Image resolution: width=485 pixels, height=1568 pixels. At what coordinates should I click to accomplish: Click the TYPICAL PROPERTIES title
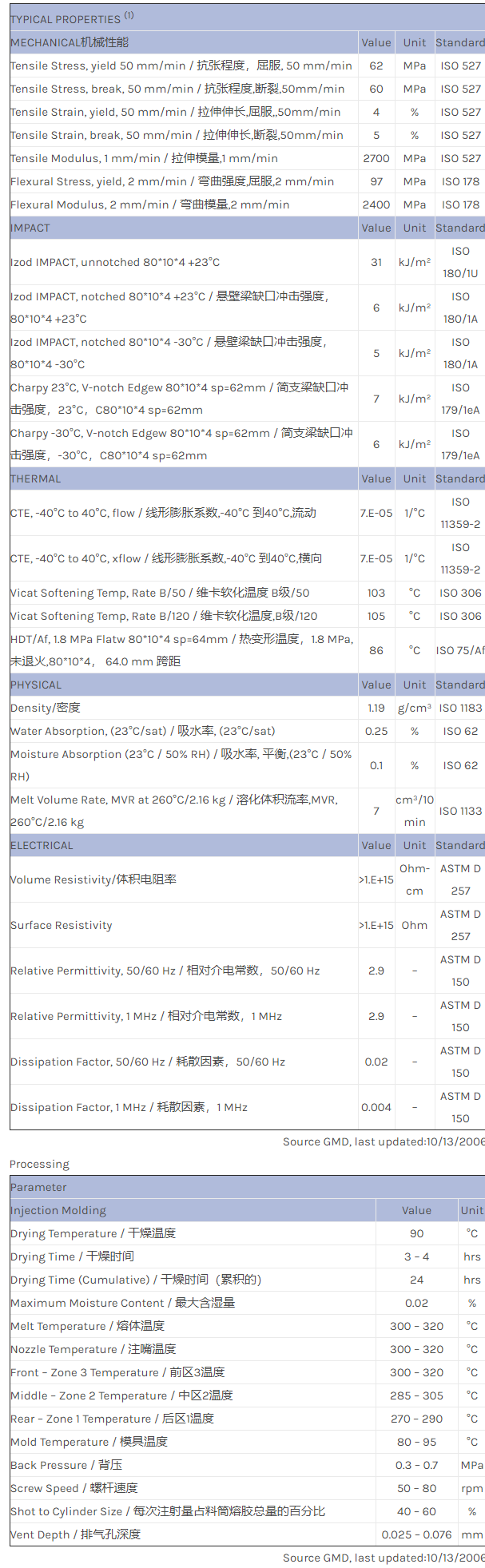(65, 19)
